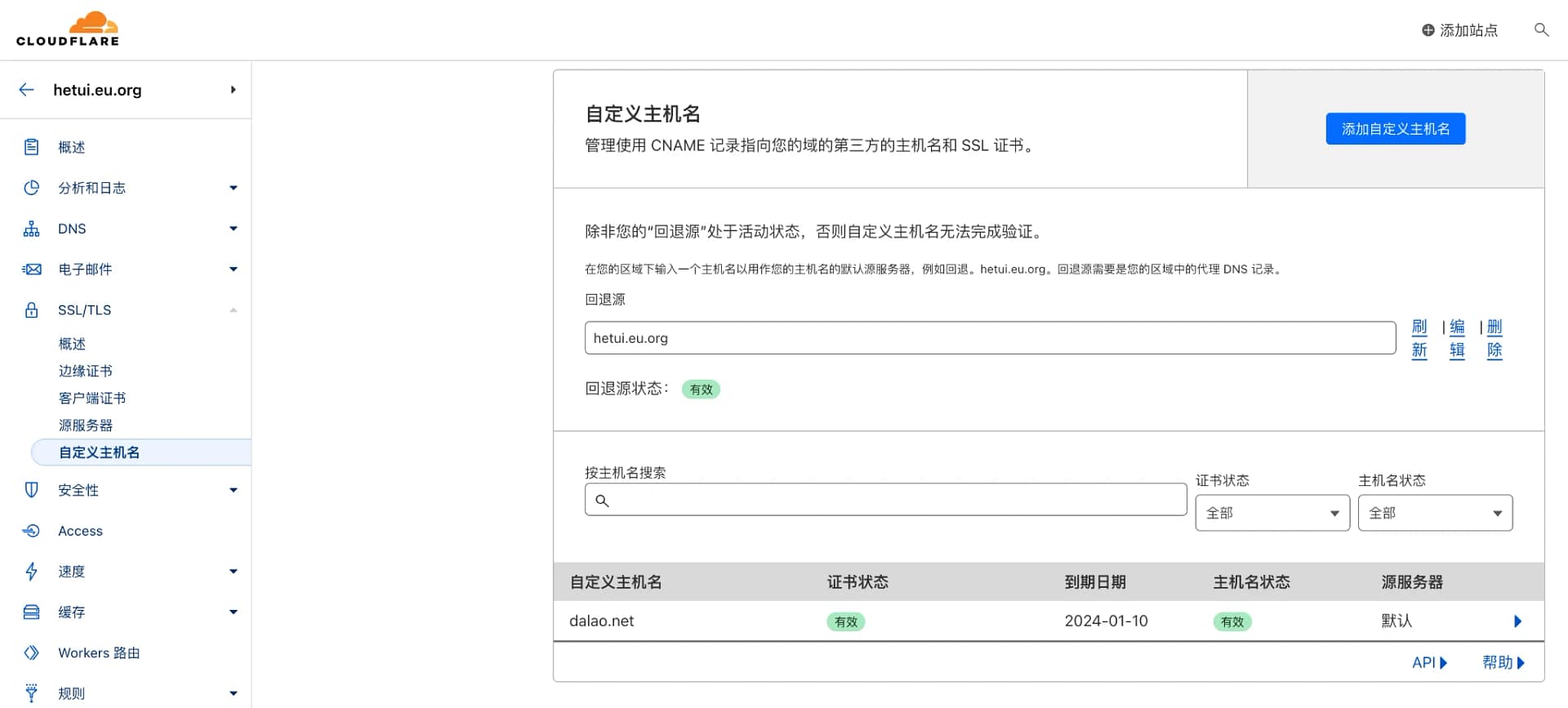Expand the dalao.net row details arrow
This screenshot has height=708, width=1568.
[x=1517, y=621]
